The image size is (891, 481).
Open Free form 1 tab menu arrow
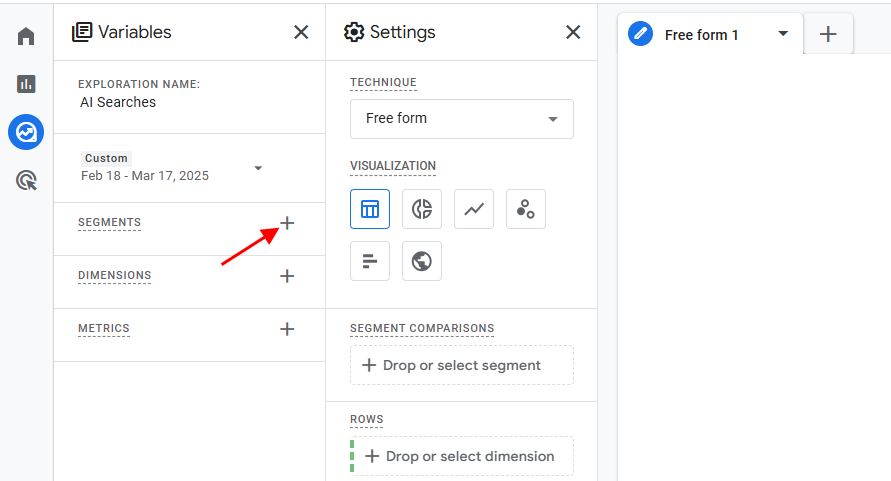[783, 34]
